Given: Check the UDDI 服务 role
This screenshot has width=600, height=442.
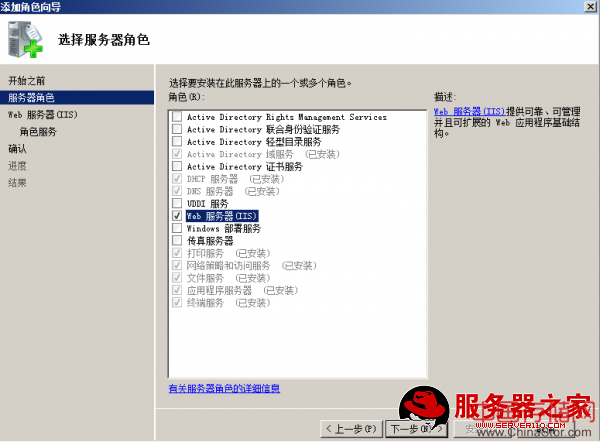Looking at the screenshot, I should click(x=178, y=203).
